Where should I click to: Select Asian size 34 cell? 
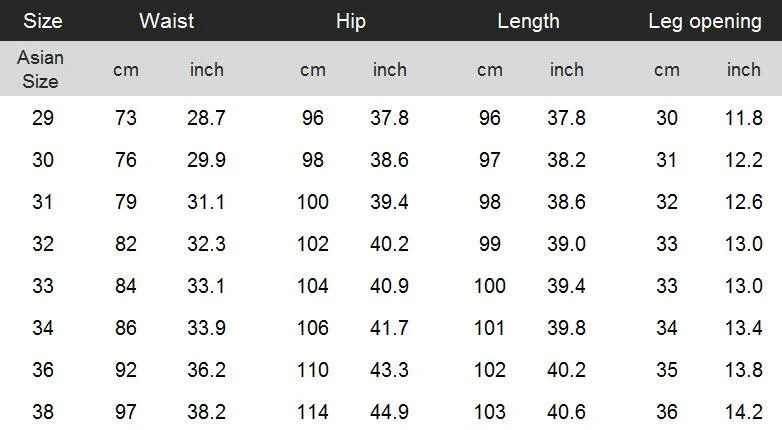coord(43,328)
